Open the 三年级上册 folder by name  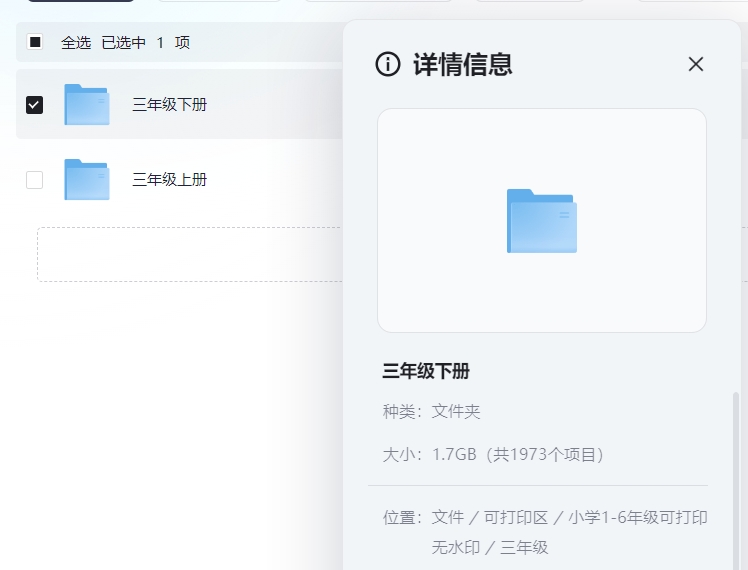point(169,180)
